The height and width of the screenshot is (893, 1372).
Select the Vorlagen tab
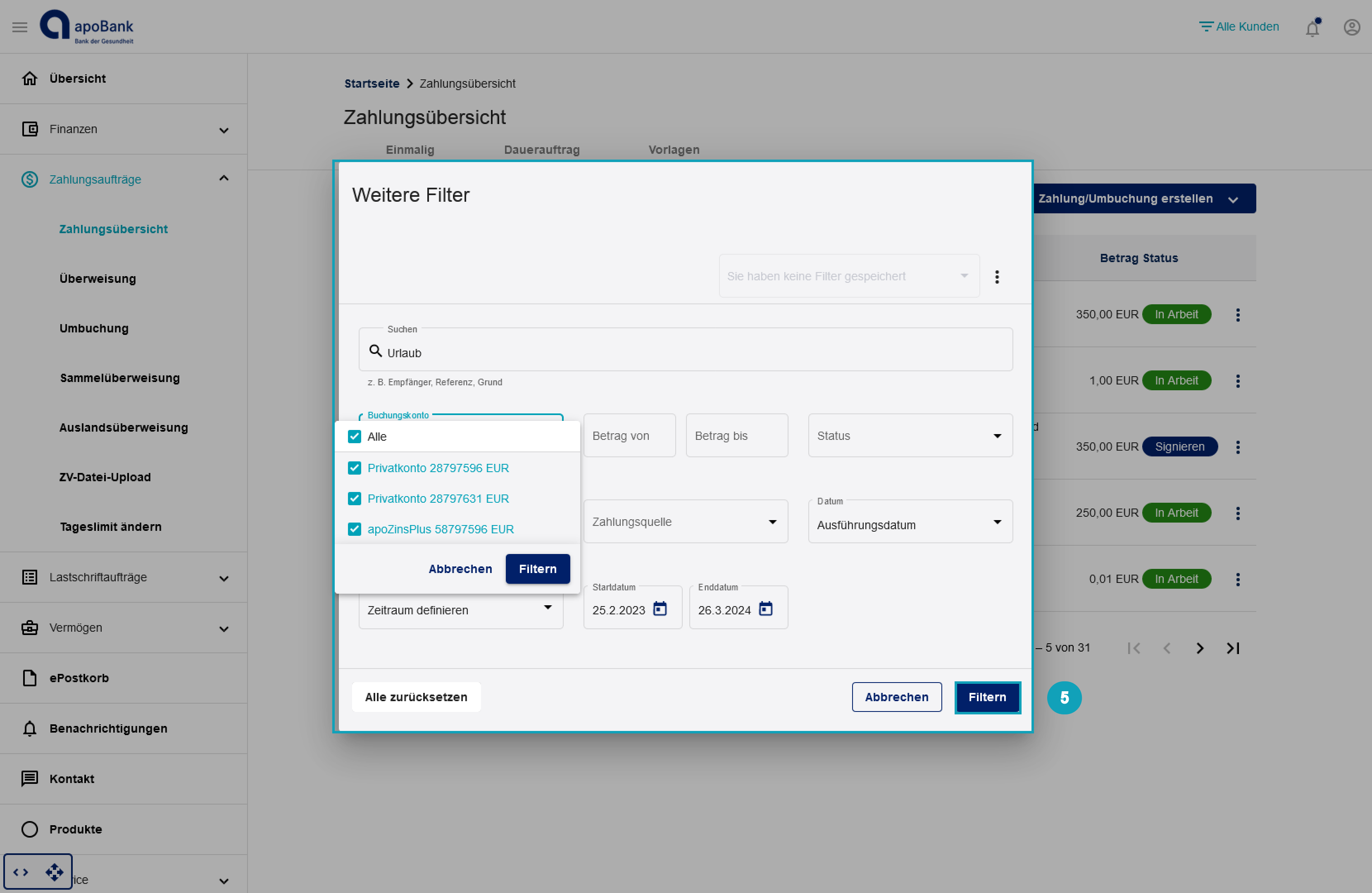675,149
